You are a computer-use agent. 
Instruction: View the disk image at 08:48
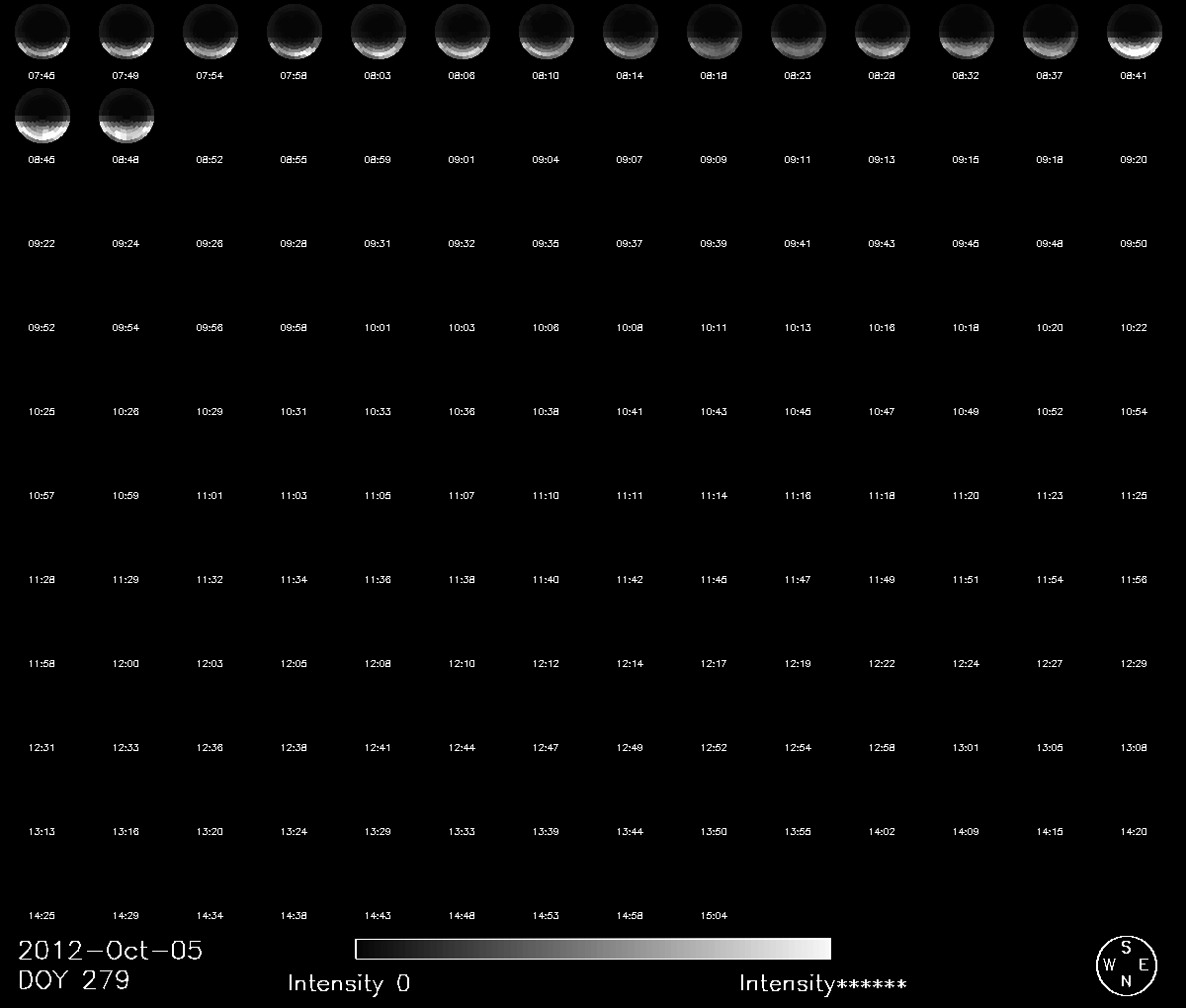pyautogui.click(x=127, y=116)
